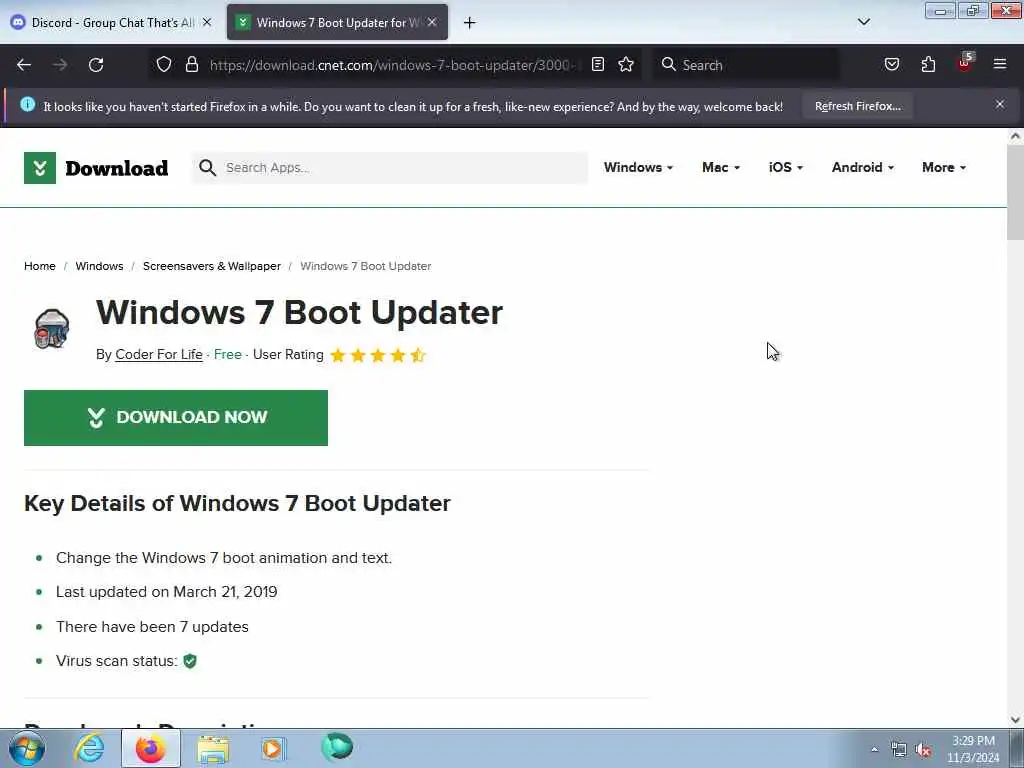Go back with the Firefox back arrow
The width and height of the screenshot is (1024, 768).
click(x=24, y=65)
